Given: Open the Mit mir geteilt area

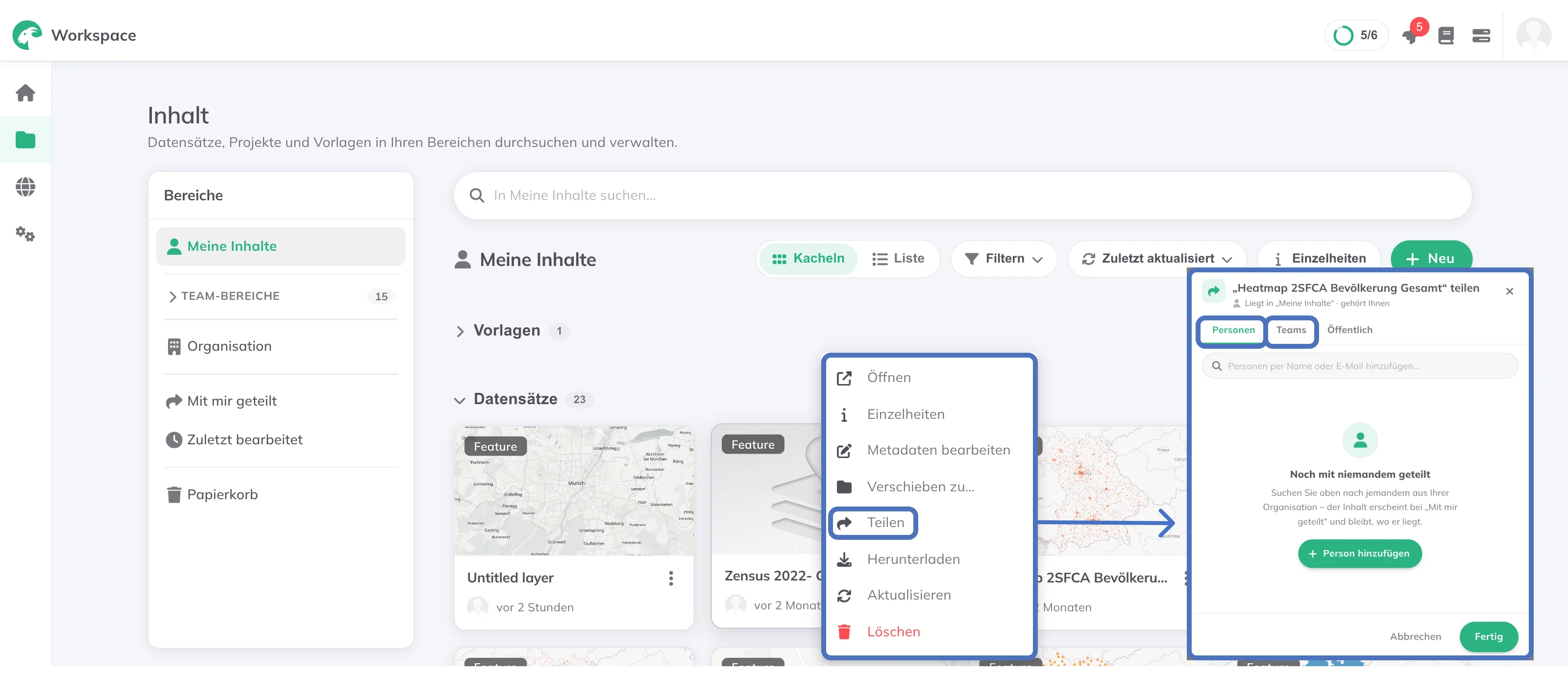Looking at the screenshot, I should (281, 401).
